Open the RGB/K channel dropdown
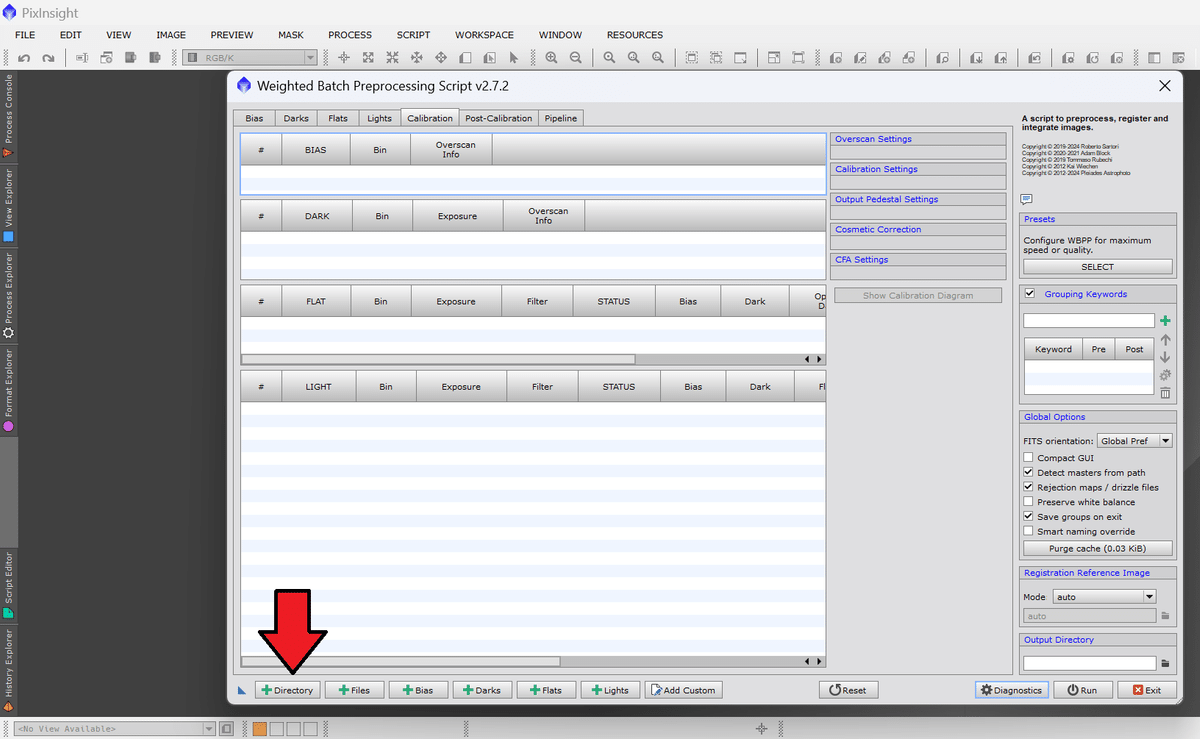The height and width of the screenshot is (739, 1200). 249,58
